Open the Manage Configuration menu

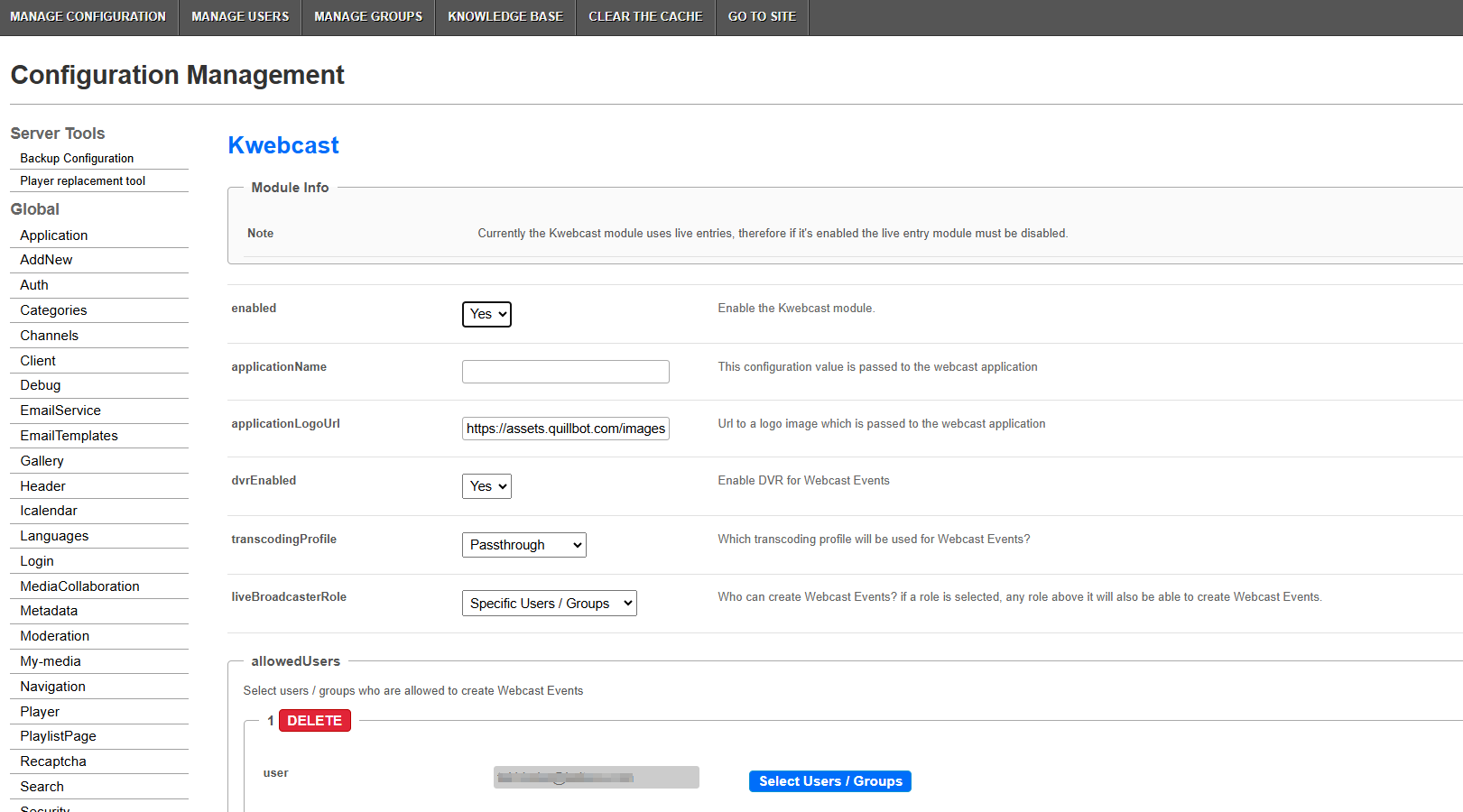pyautogui.click(x=88, y=17)
